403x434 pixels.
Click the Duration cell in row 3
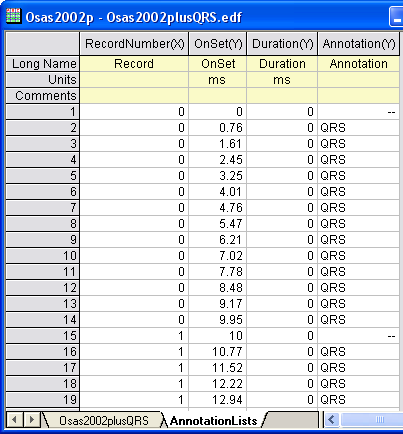point(282,144)
